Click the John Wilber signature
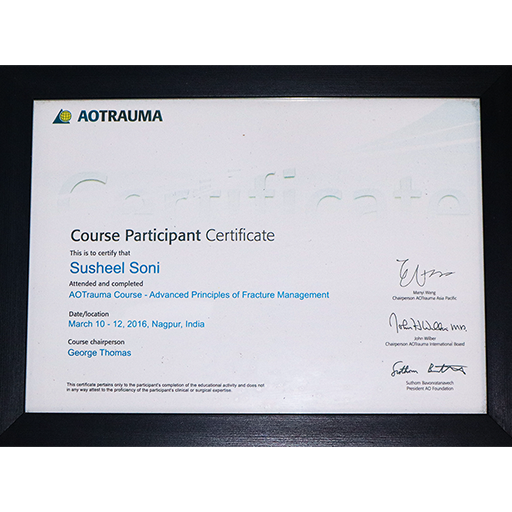Viewport: 512px width, 512px height. (x=428, y=323)
